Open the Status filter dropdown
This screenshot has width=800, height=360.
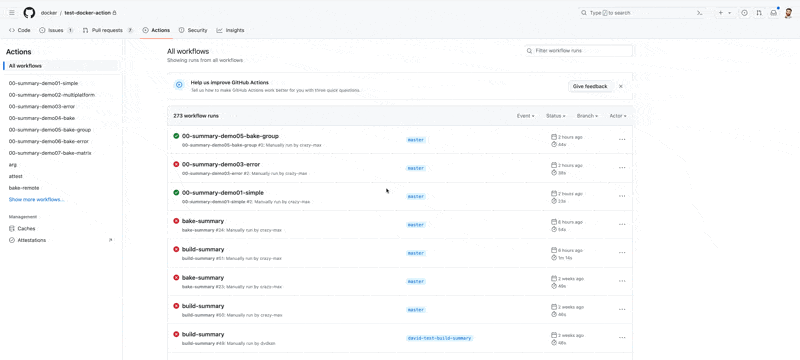point(556,116)
